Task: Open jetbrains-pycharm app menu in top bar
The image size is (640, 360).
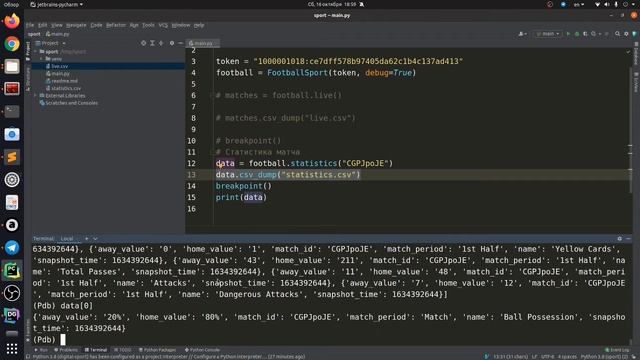Action: (x=57, y=4)
